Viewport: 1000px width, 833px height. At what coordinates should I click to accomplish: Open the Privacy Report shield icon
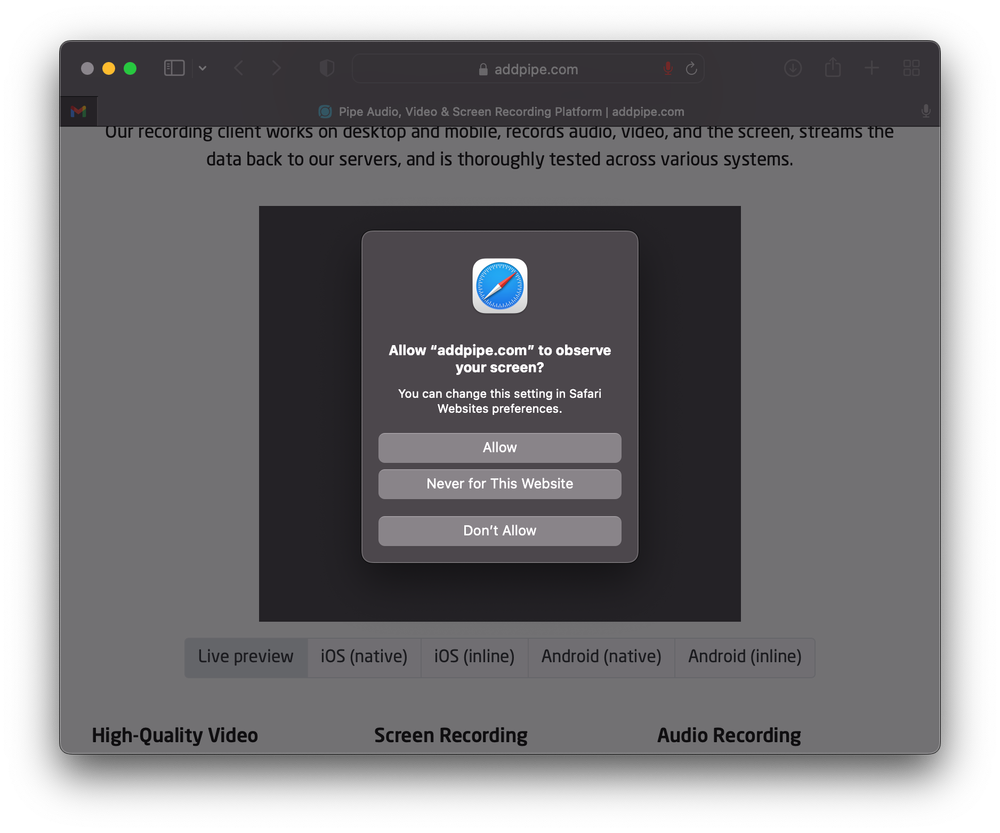coord(326,68)
